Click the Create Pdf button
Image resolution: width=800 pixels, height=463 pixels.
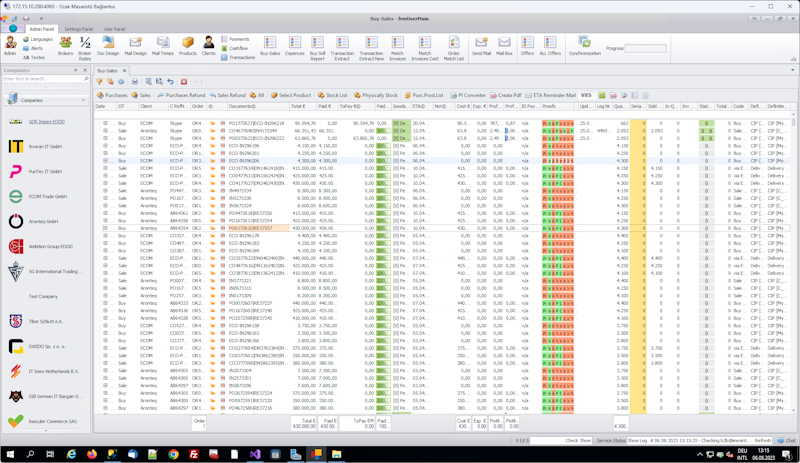(506, 95)
